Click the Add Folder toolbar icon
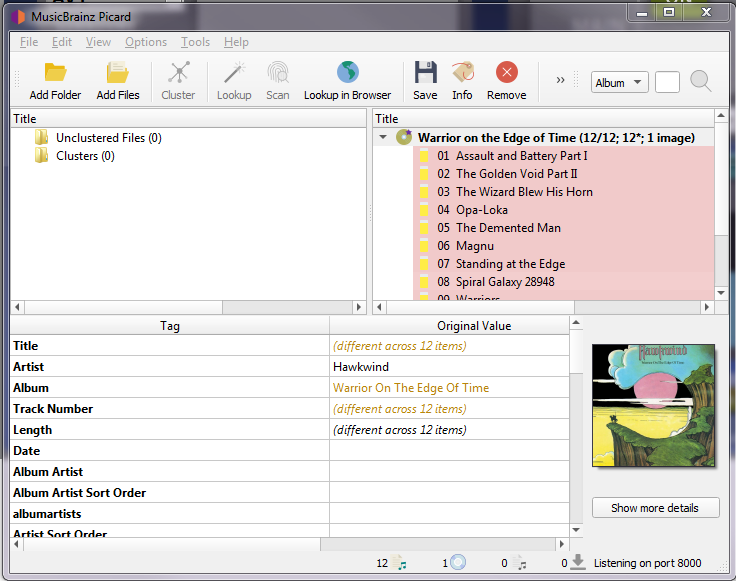The height and width of the screenshot is (581, 736). tap(55, 73)
